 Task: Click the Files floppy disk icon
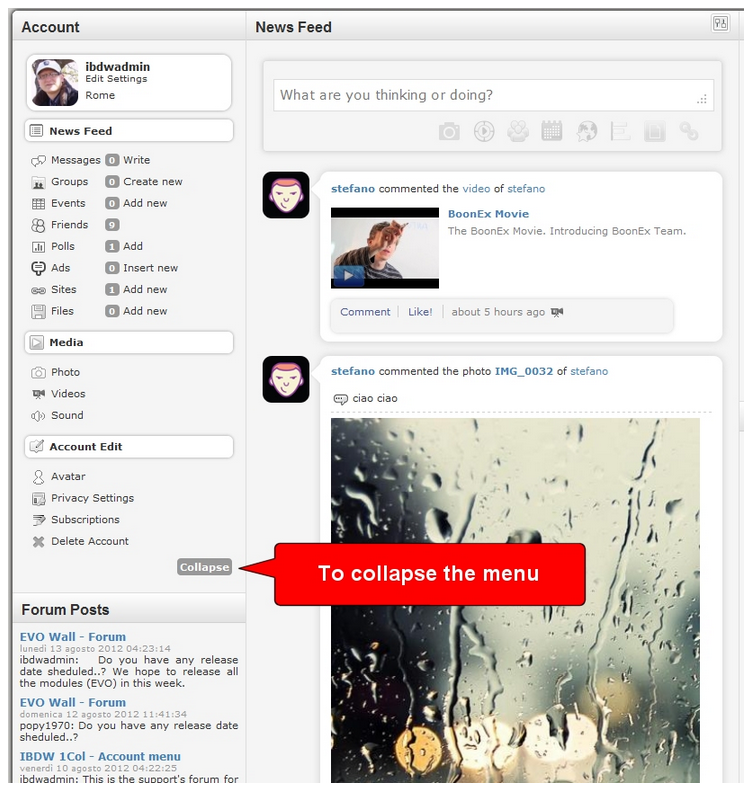click(x=38, y=312)
